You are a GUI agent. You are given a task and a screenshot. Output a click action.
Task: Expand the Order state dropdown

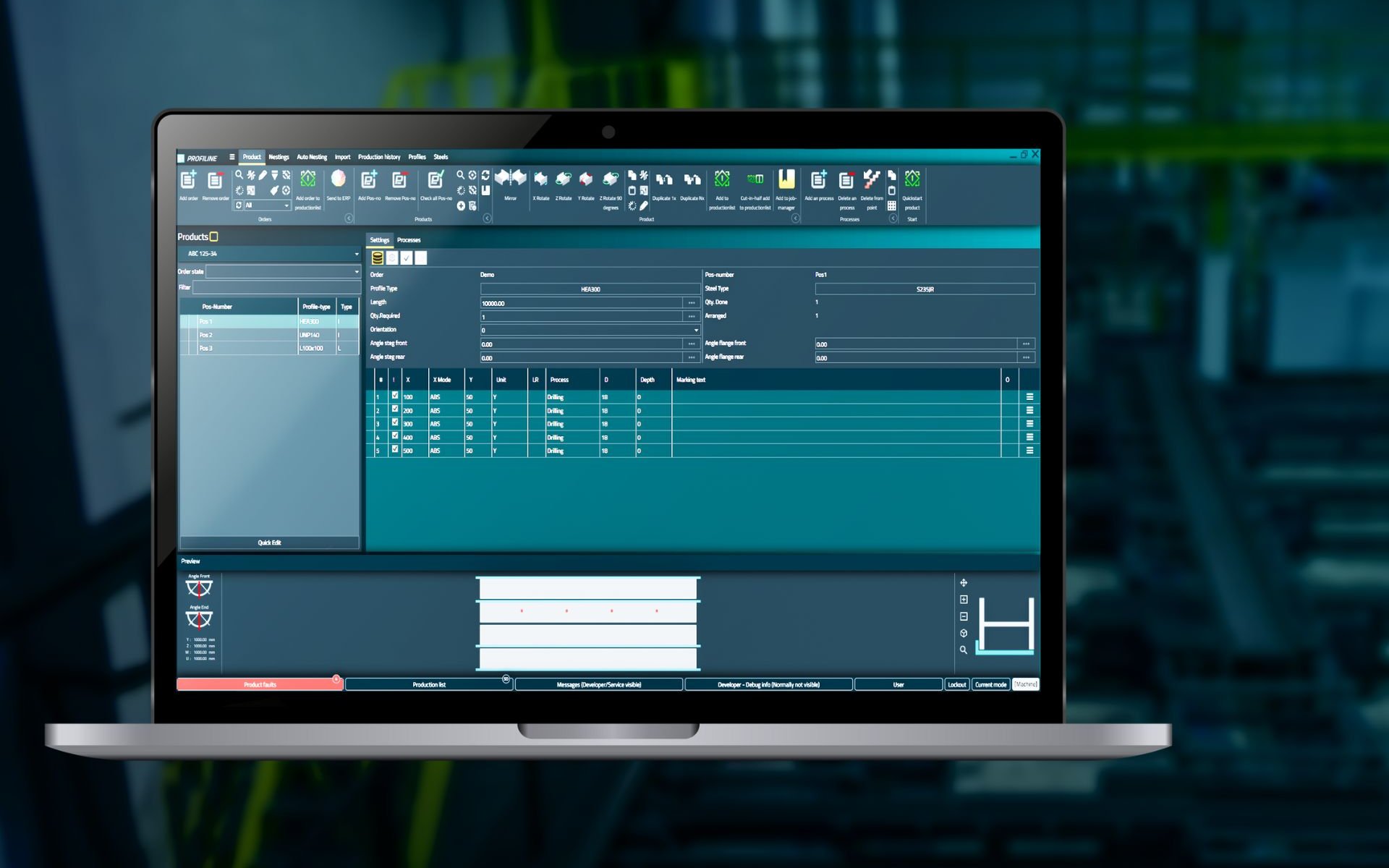pyautogui.click(x=356, y=272)
